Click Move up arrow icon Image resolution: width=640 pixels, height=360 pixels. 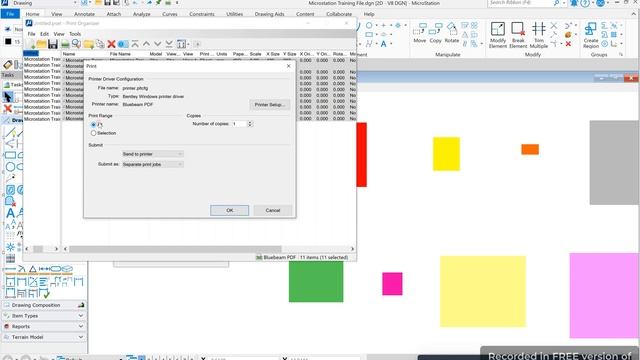click(146, 44)
